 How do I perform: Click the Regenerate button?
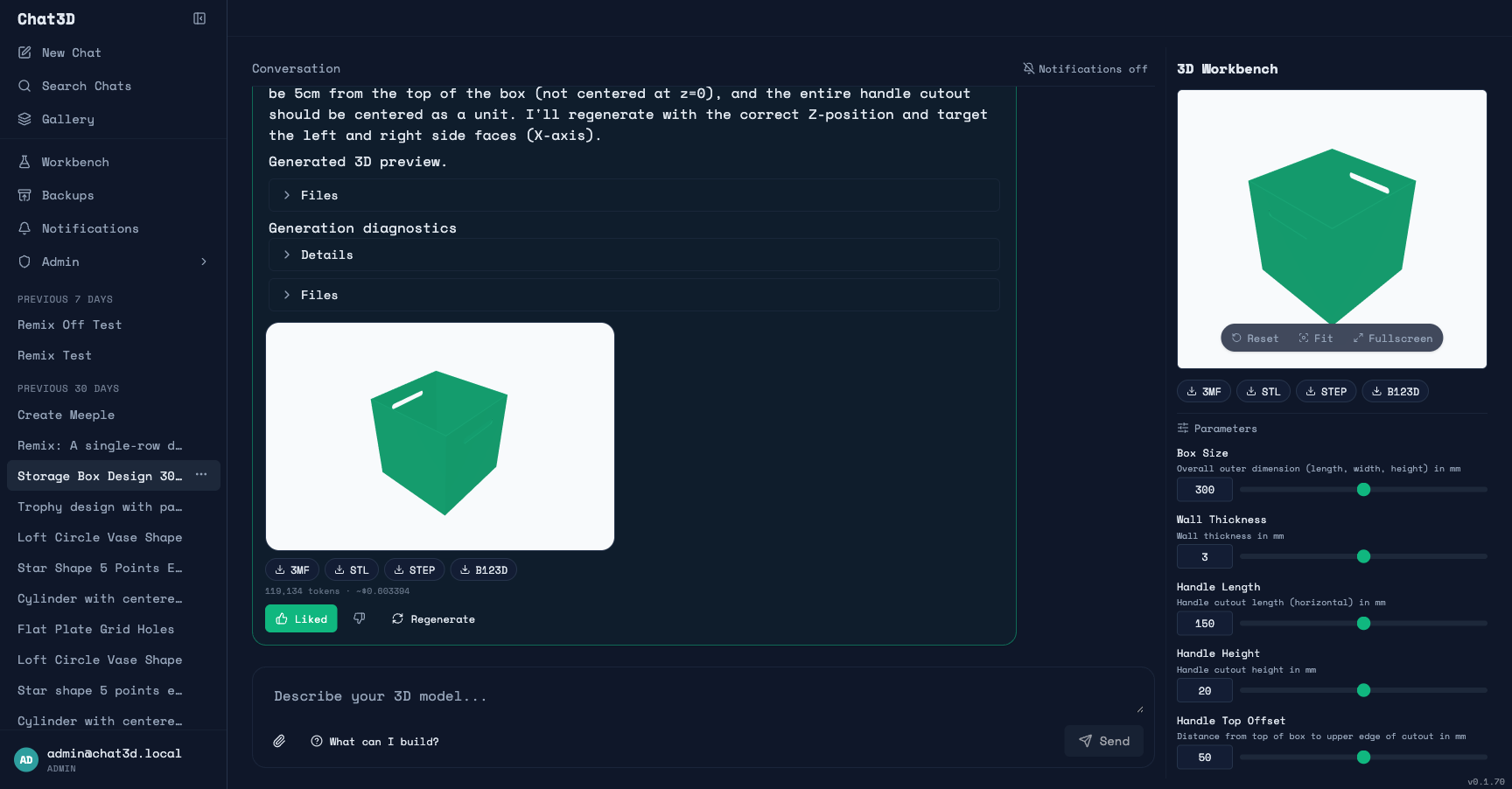coord(433,618)
